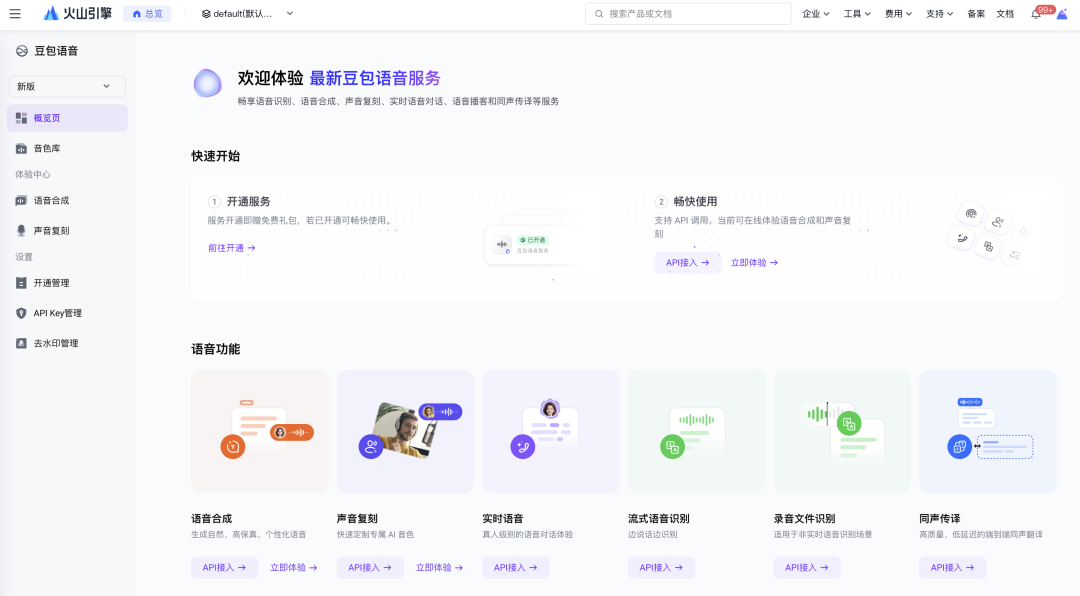This screenshot has width=1080, height=596.
Task: Click the green 流式语音识别 card icon
Action: tap(672, 447)
